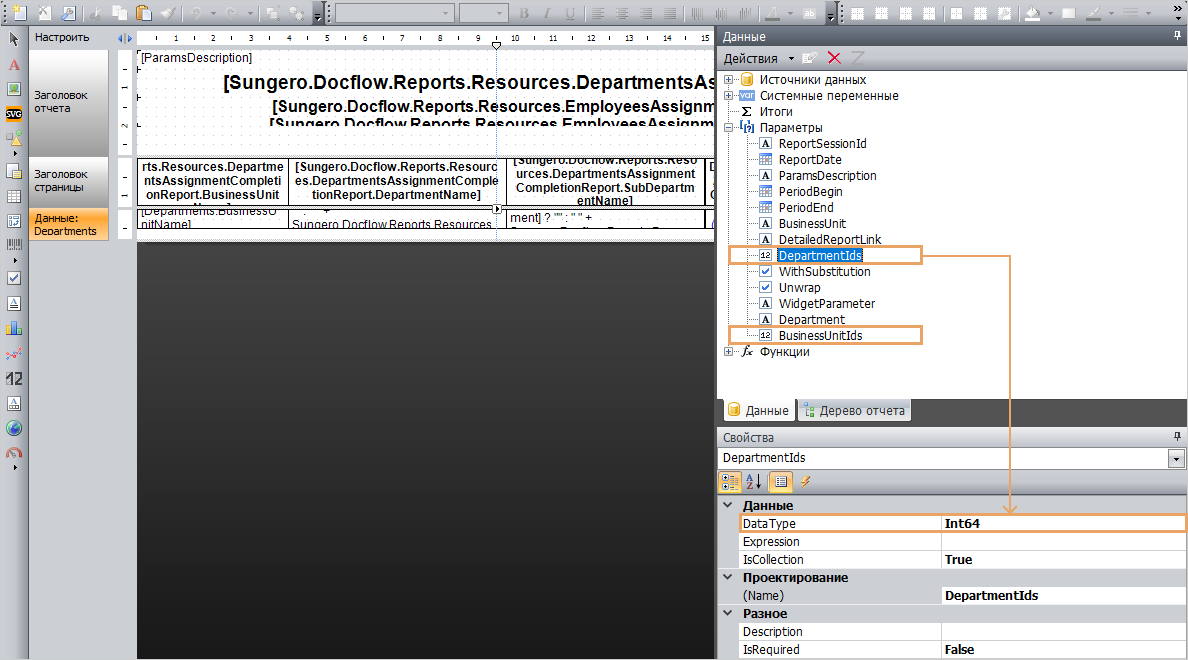Switch properties to alphabetical sort
This screenshot has width=1188, height=660.
[x=755, y=482]
